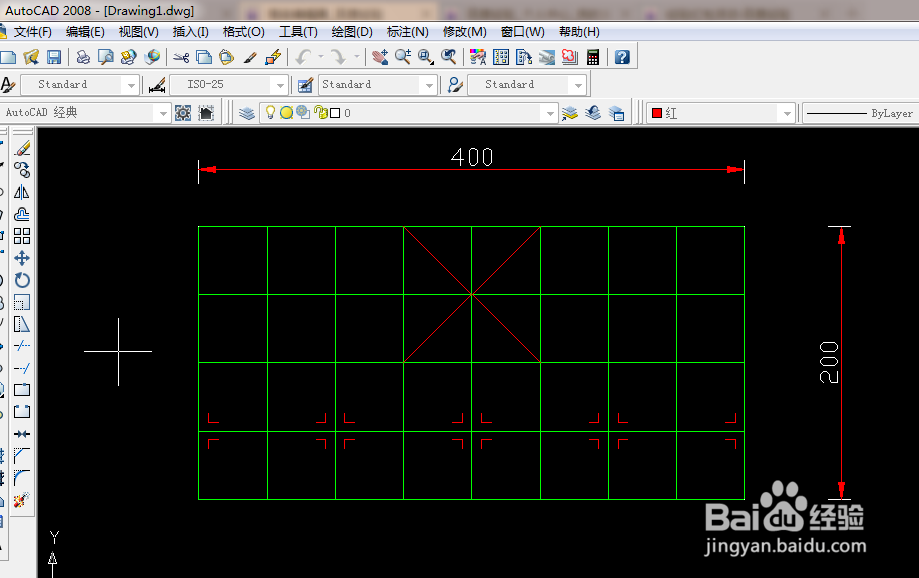
Task: Open the 标注(N) menu
Action: 407,32
